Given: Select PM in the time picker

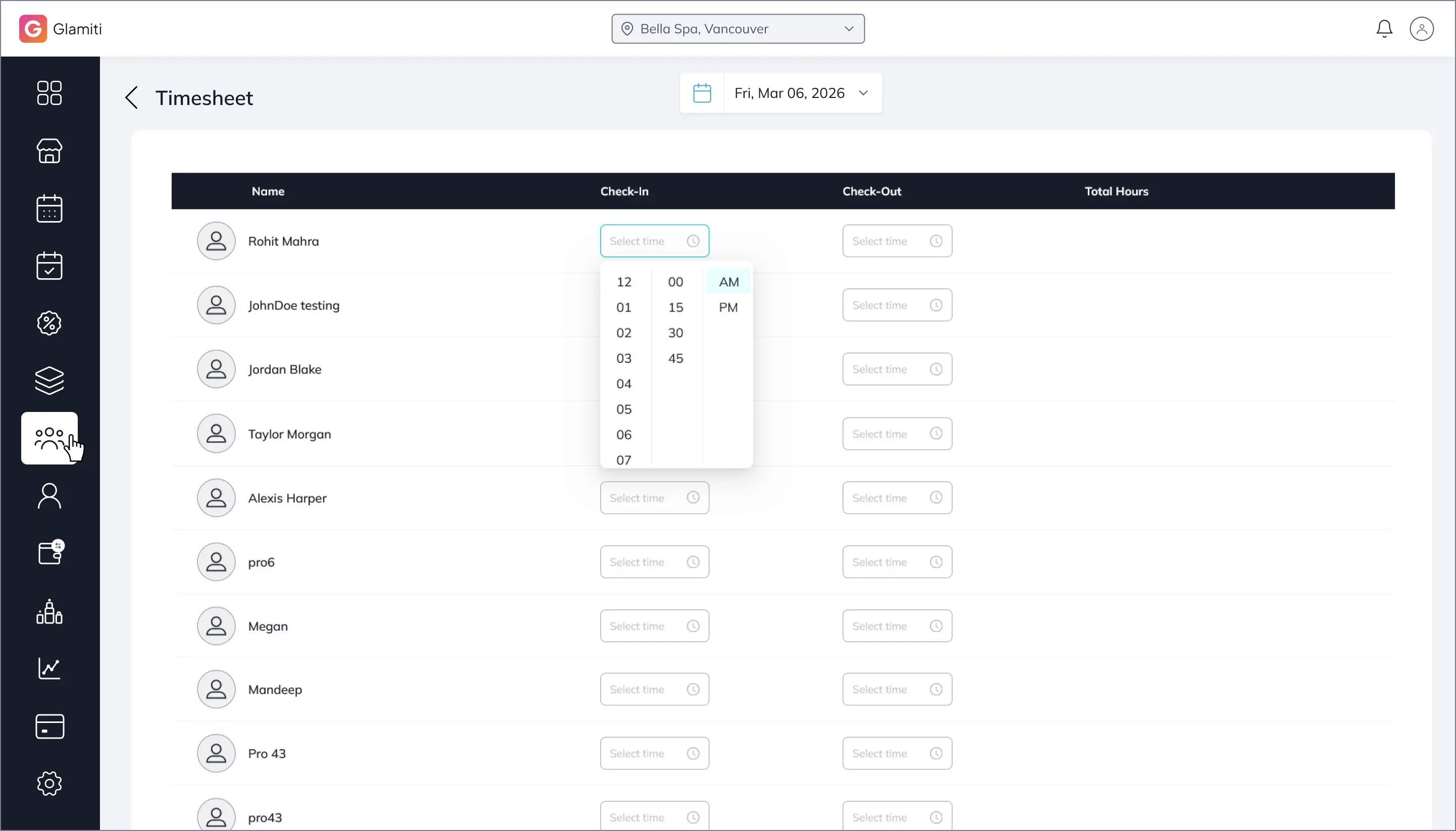Looking at the screenshot, I should (727, 307).
